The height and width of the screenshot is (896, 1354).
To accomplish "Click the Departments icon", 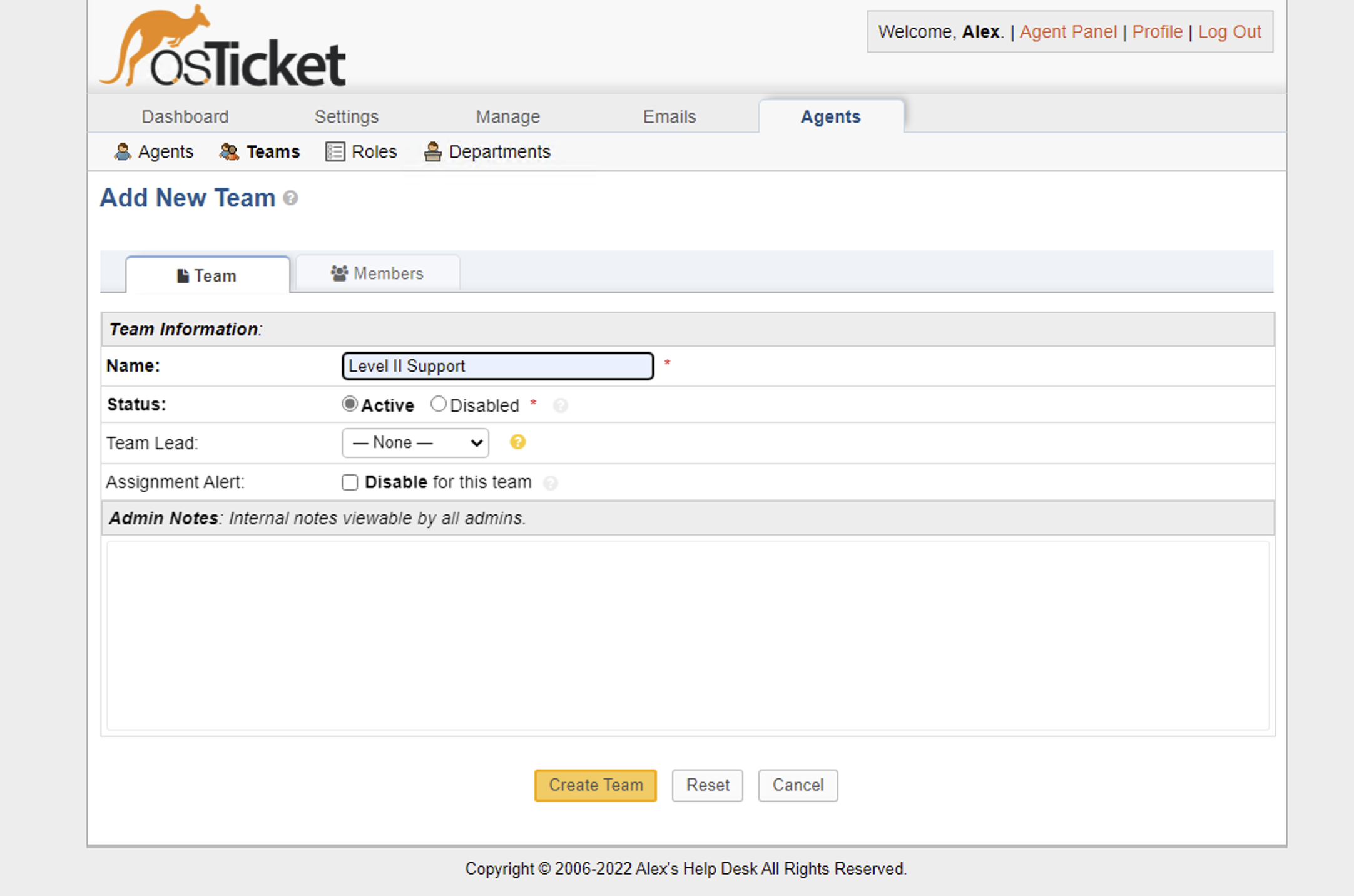I will tap(432, 151).
